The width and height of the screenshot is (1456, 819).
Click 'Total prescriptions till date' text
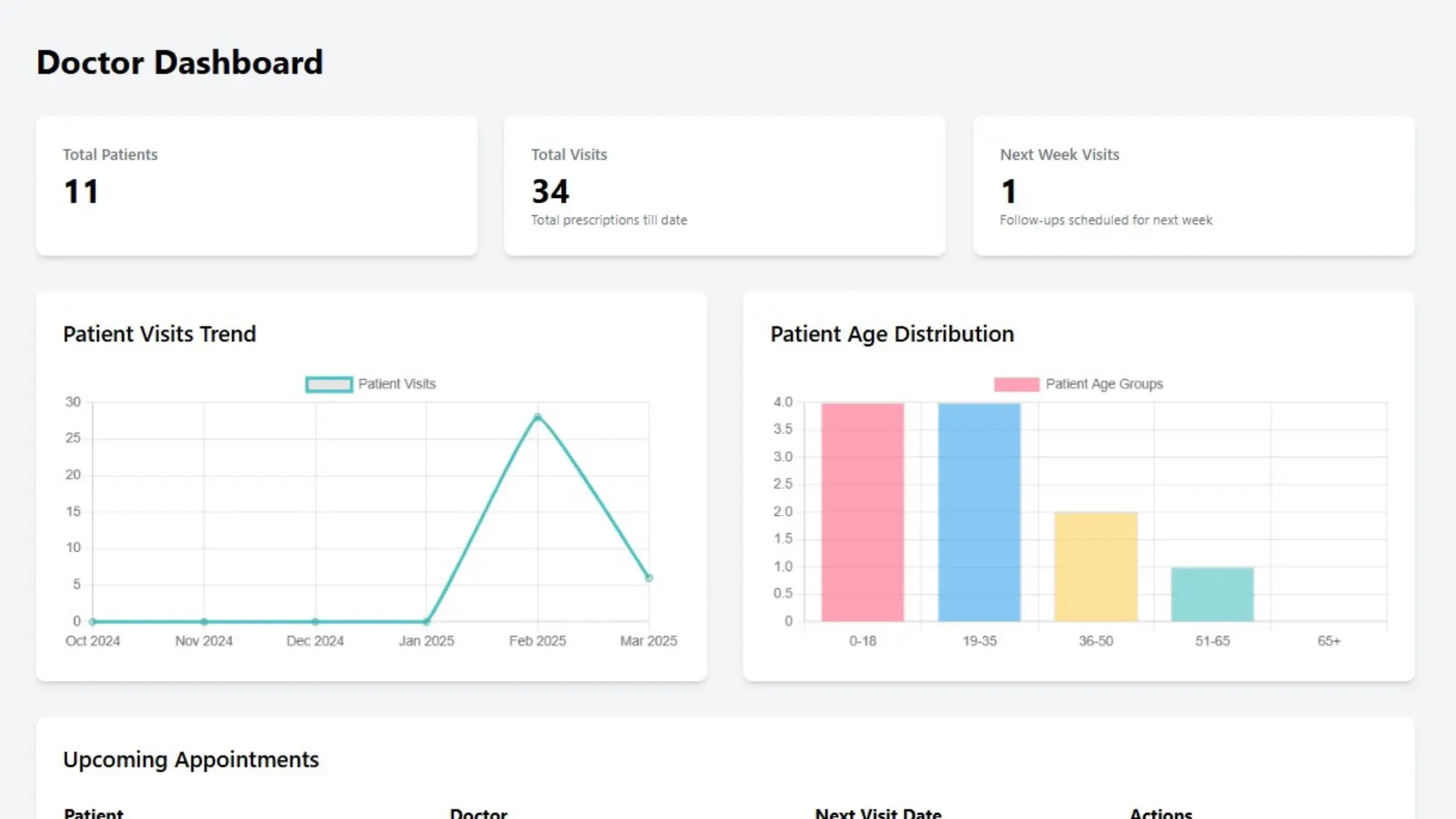609,220
